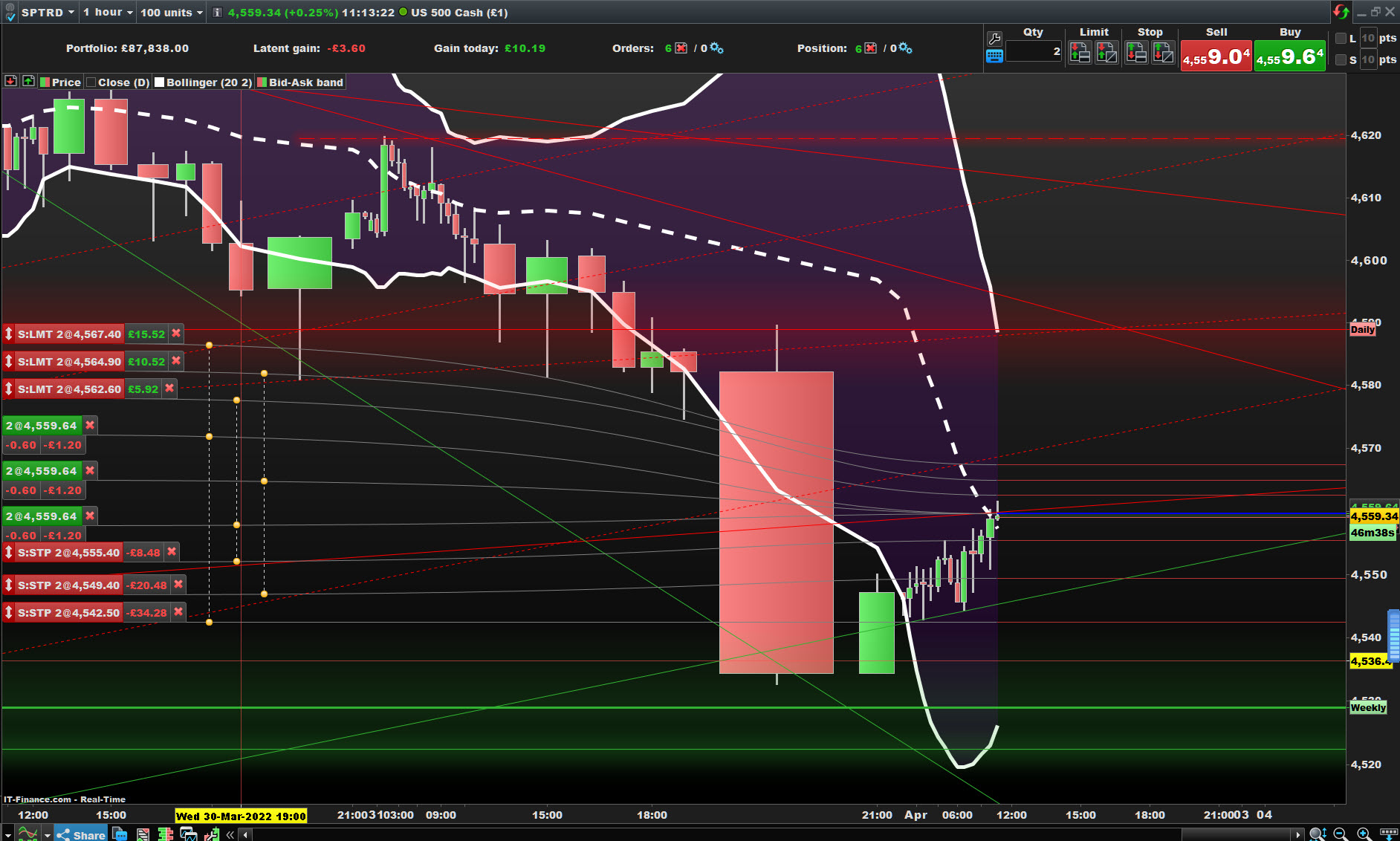
Task: Open the indicators wave icon
Action: [27, 834]
